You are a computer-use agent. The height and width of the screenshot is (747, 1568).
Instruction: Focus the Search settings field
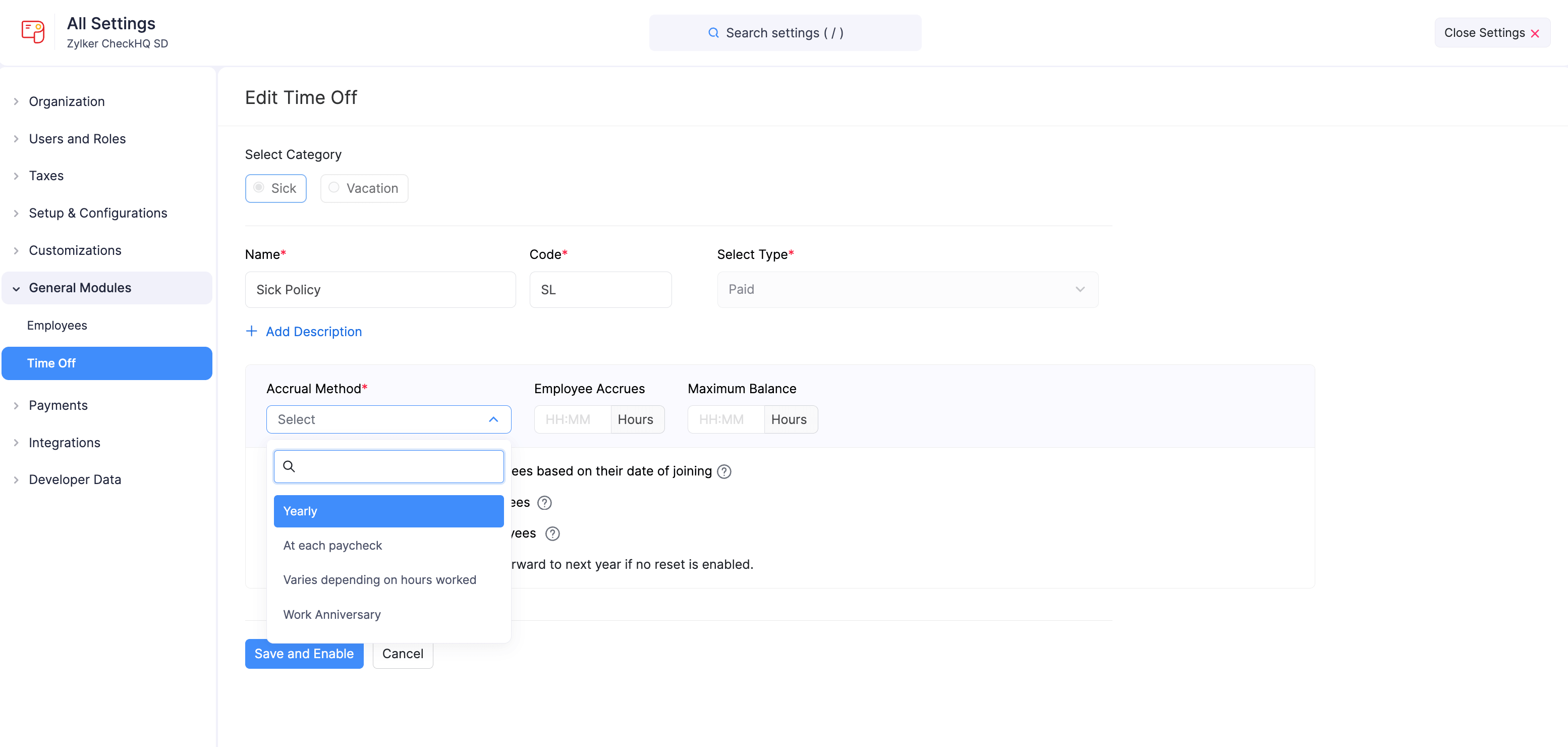[785, 33]
